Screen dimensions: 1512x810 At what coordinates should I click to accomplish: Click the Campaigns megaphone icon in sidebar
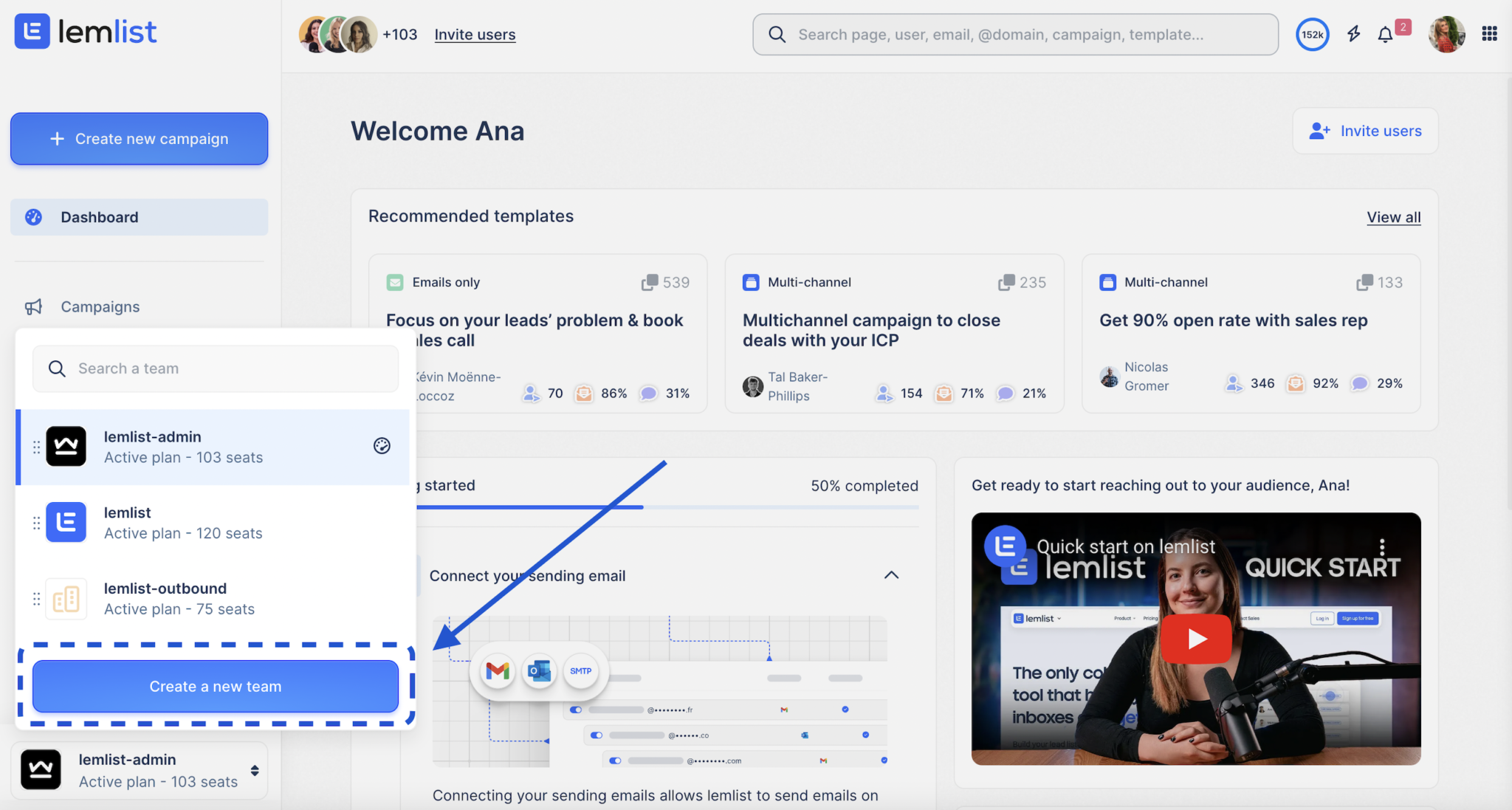click(x=34, y=306)
